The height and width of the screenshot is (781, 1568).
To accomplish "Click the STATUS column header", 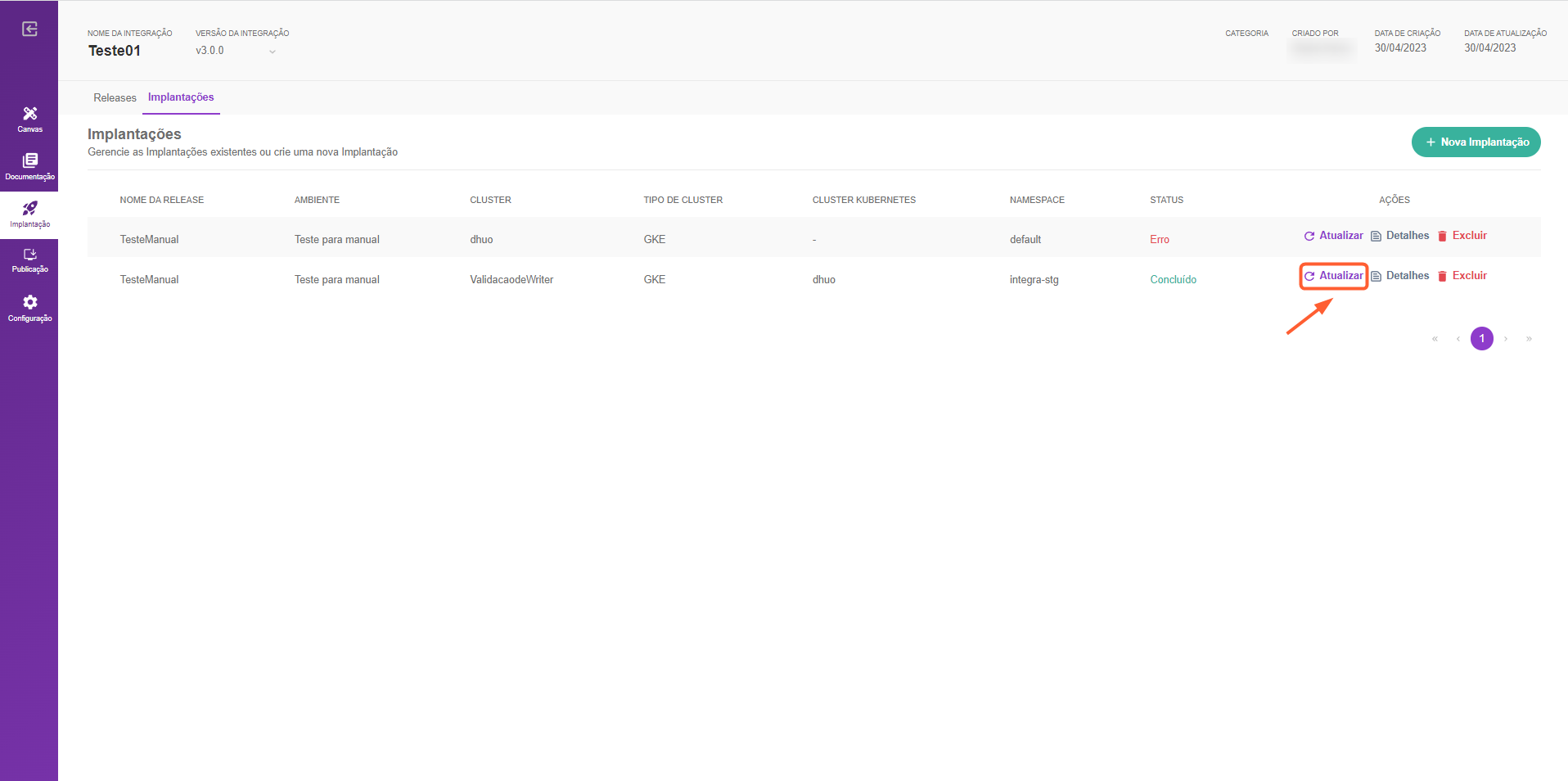I will [1166, 200].
